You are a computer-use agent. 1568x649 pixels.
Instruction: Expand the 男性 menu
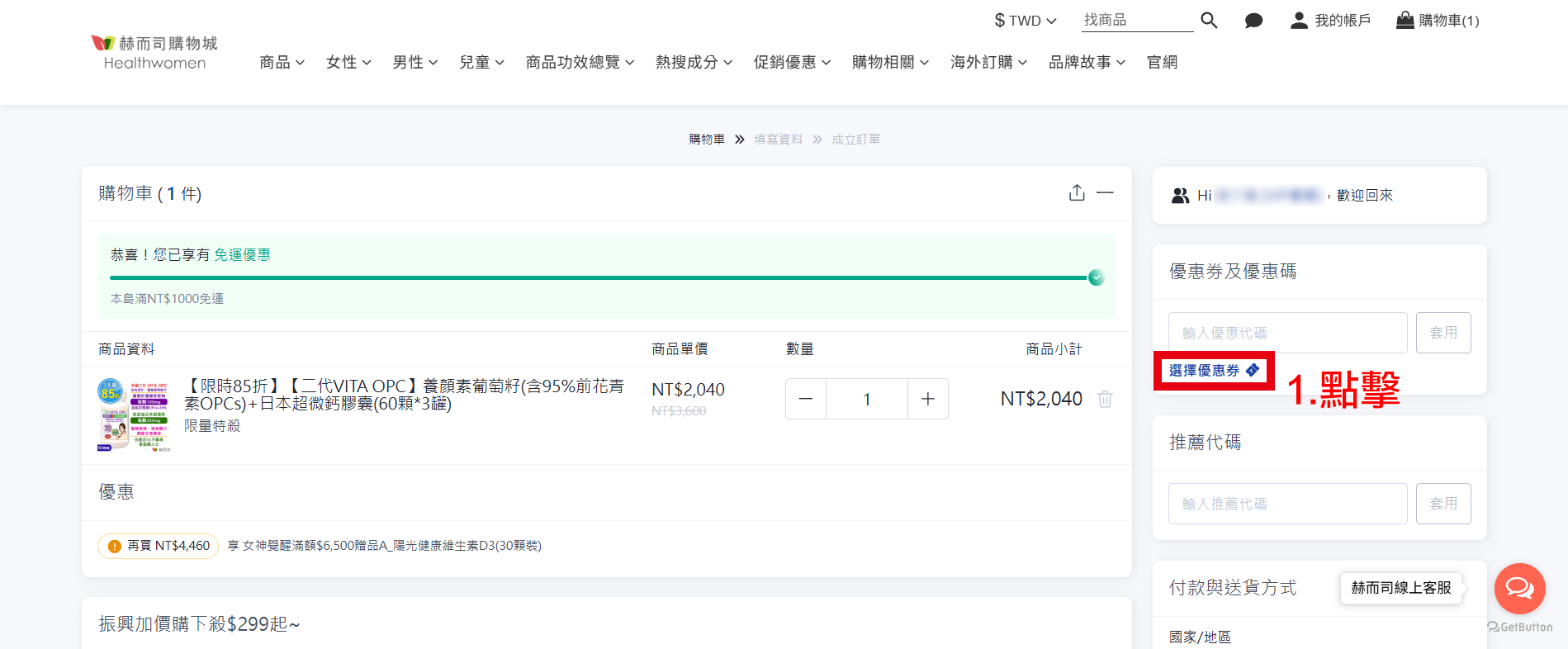pyautogui.click(x=415, y=62)
